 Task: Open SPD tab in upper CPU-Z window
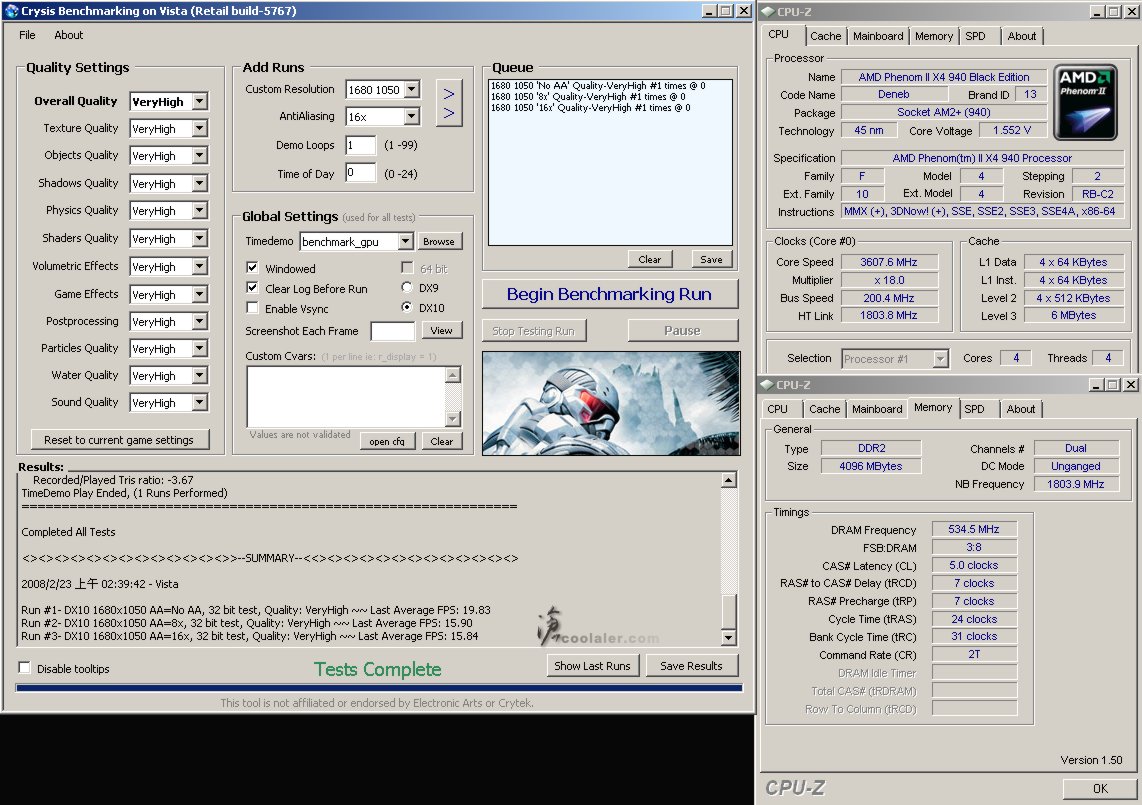[x=975, y=36]
